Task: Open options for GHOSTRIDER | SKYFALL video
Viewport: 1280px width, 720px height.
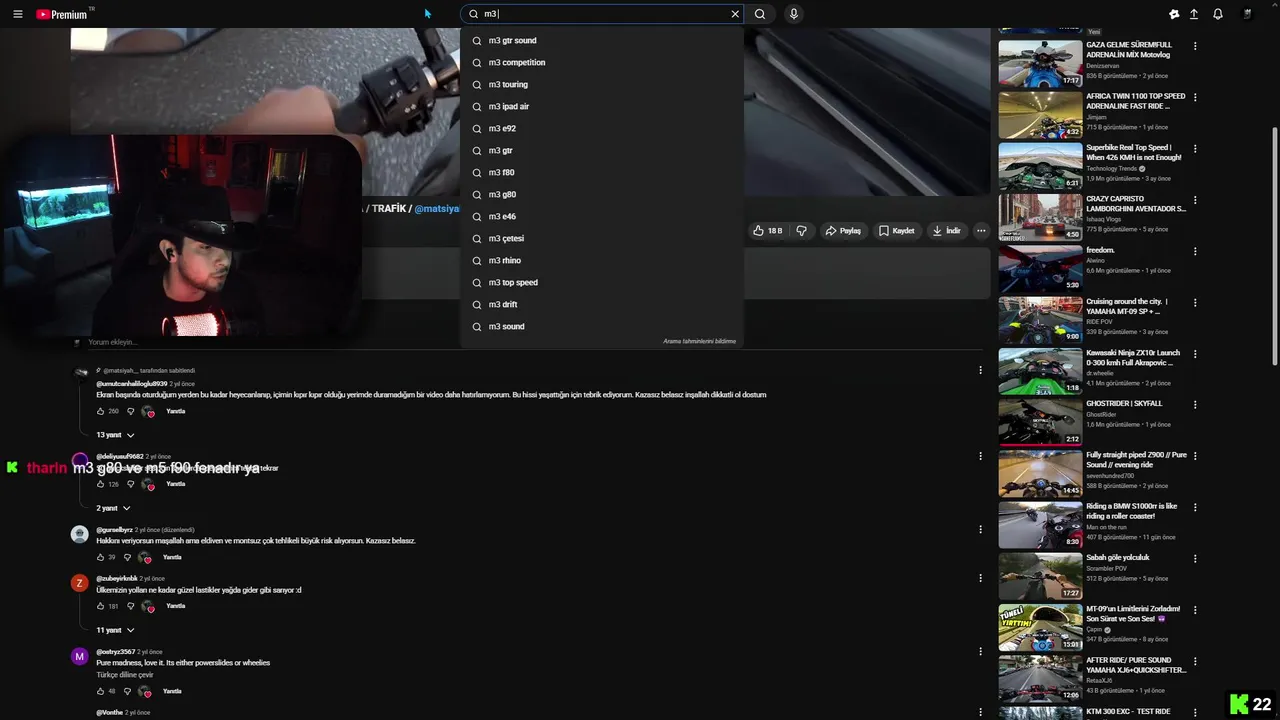Action: tap(1195, 404)
